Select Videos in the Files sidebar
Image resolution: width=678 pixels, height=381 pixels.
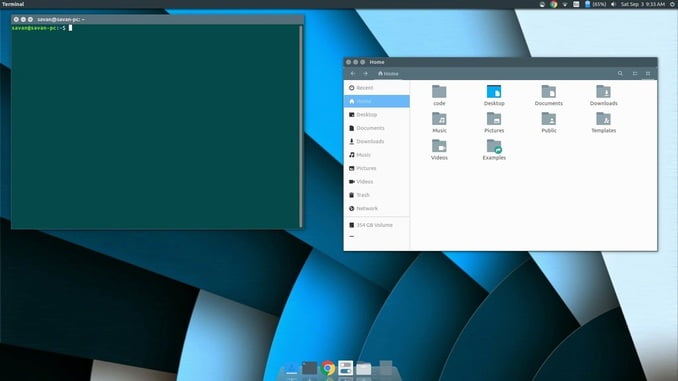[377, 182]
